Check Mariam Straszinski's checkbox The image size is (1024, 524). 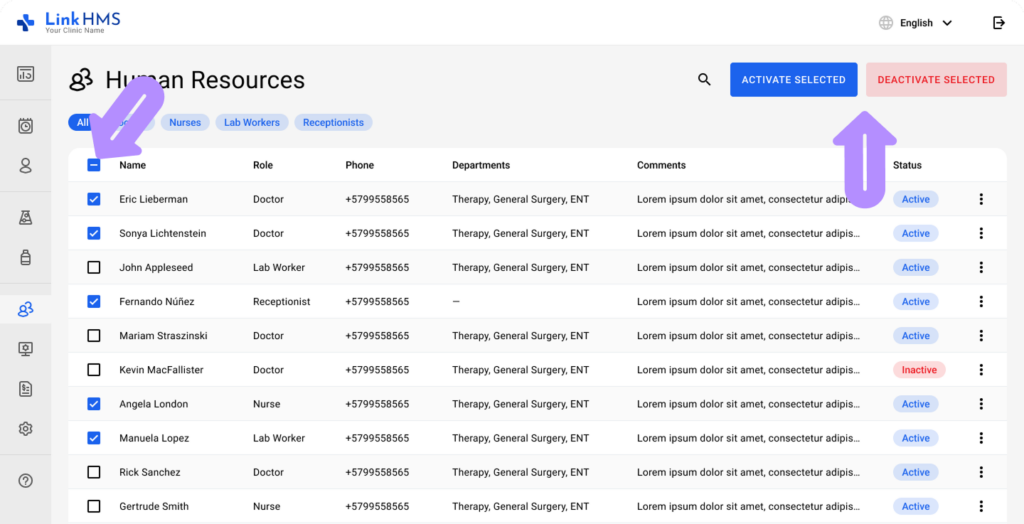tap(94, 335)
